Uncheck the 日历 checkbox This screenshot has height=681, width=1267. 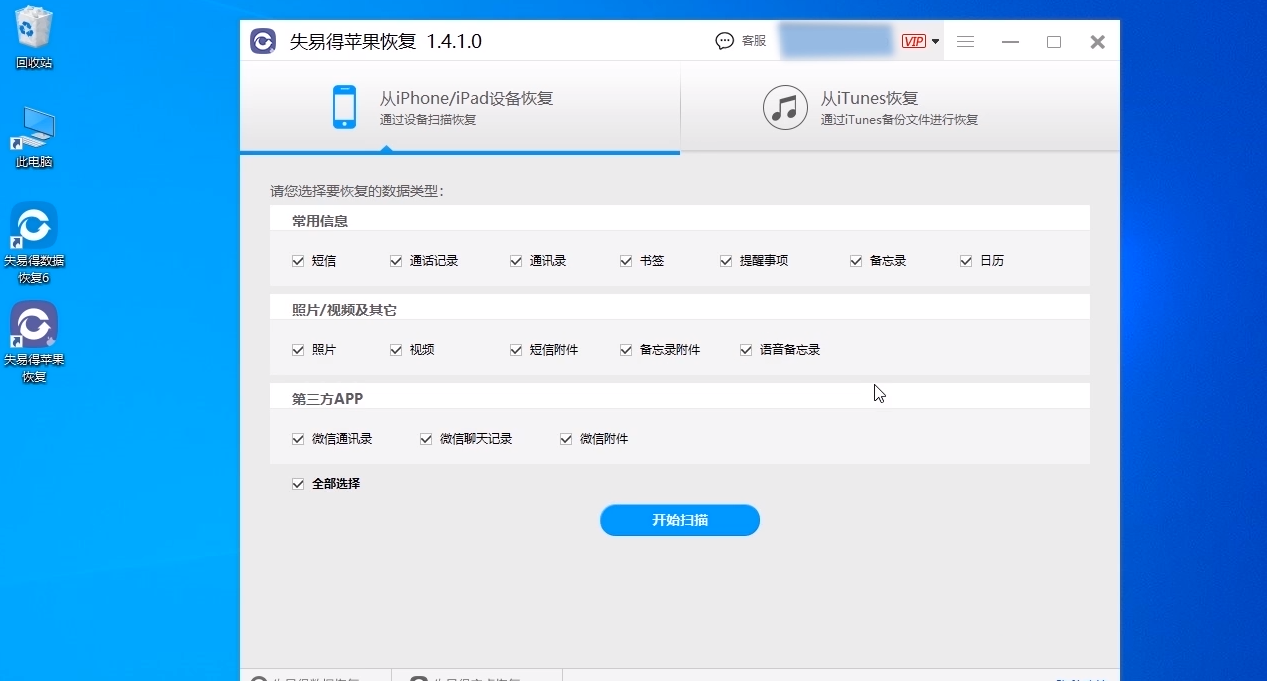coord(966,261)
